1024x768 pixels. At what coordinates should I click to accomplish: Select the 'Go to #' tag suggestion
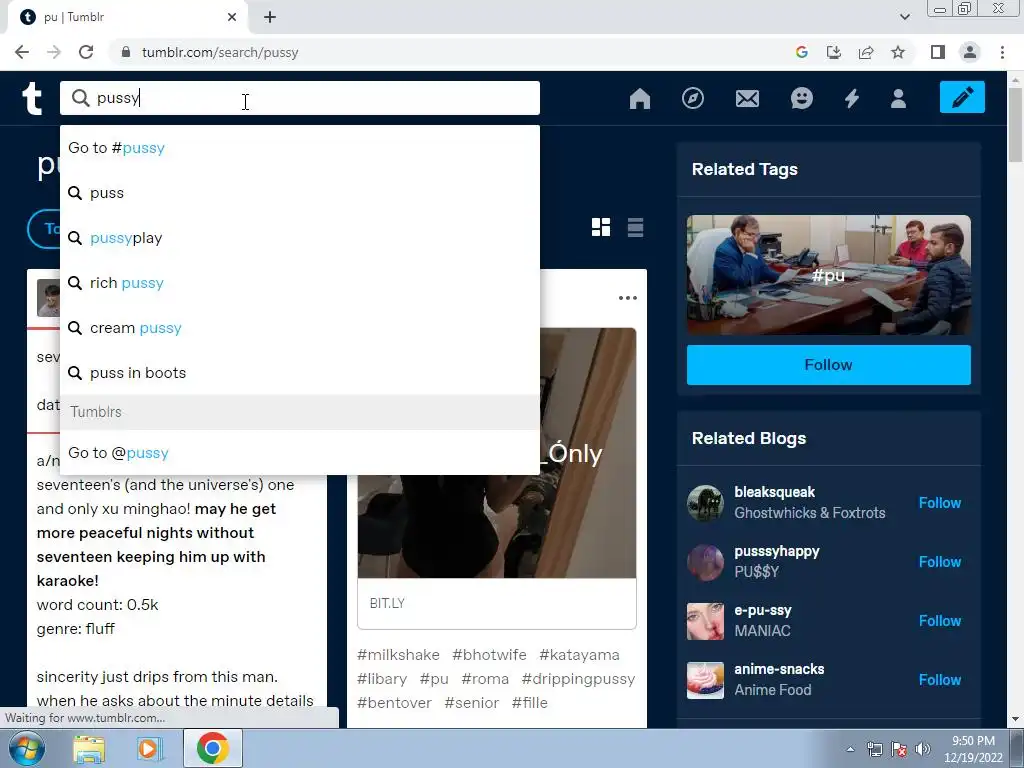tap(300, 148)
